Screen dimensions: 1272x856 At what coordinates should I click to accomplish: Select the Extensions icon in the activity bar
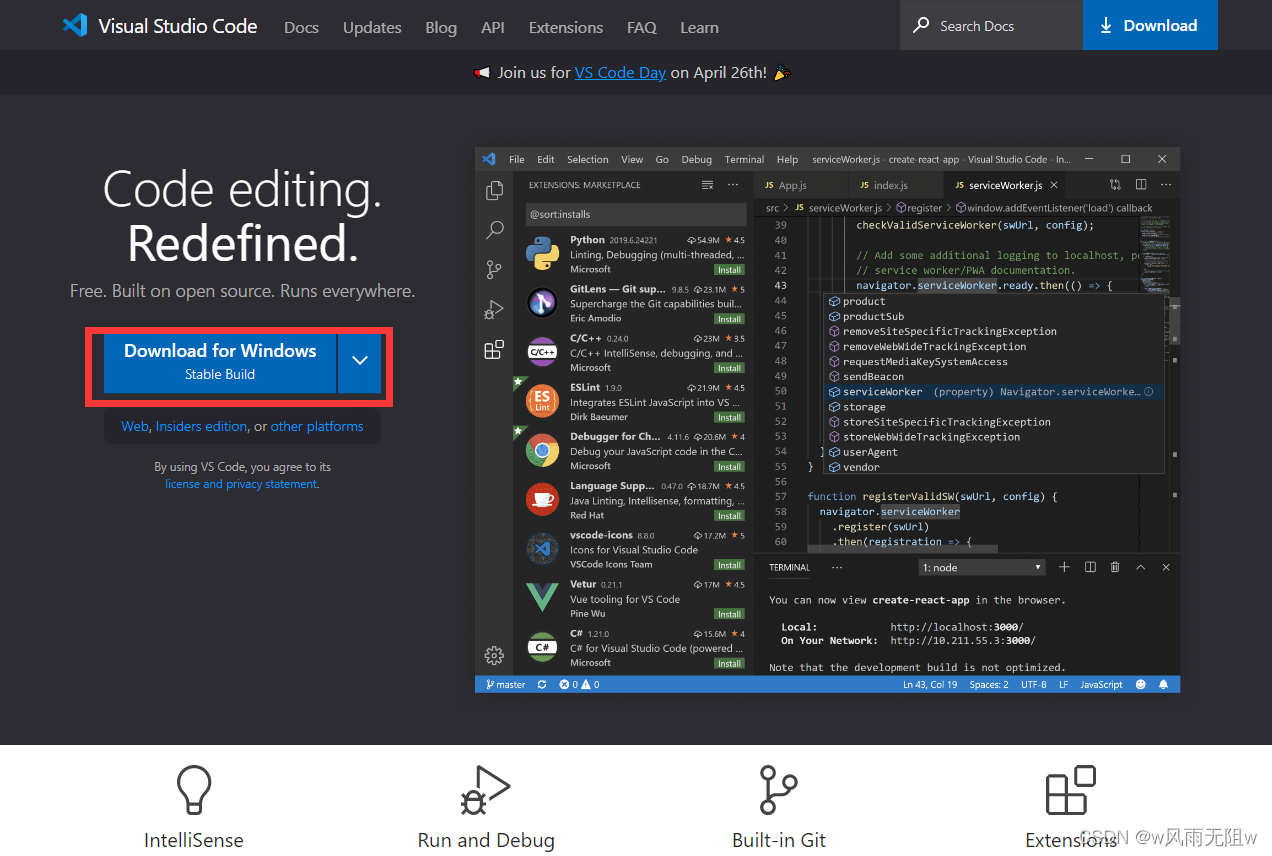[494, 349]
